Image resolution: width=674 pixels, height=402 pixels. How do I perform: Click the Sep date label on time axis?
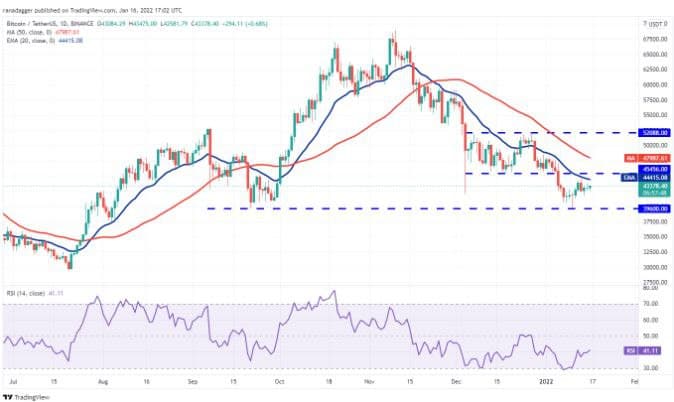193,381
